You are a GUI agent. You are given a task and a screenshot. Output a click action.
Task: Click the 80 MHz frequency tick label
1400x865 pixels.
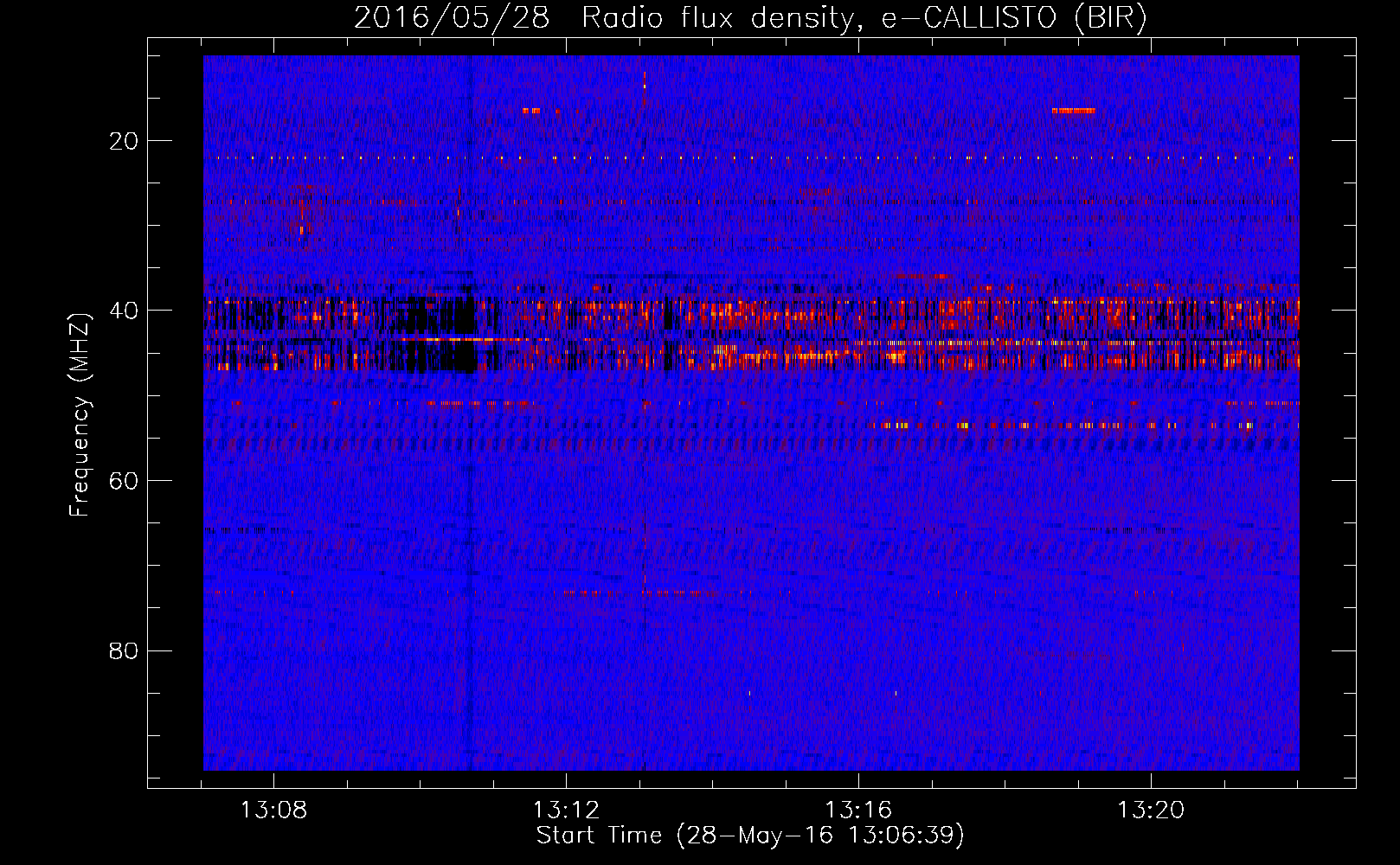pyautogui.click(x=124, y=650)
